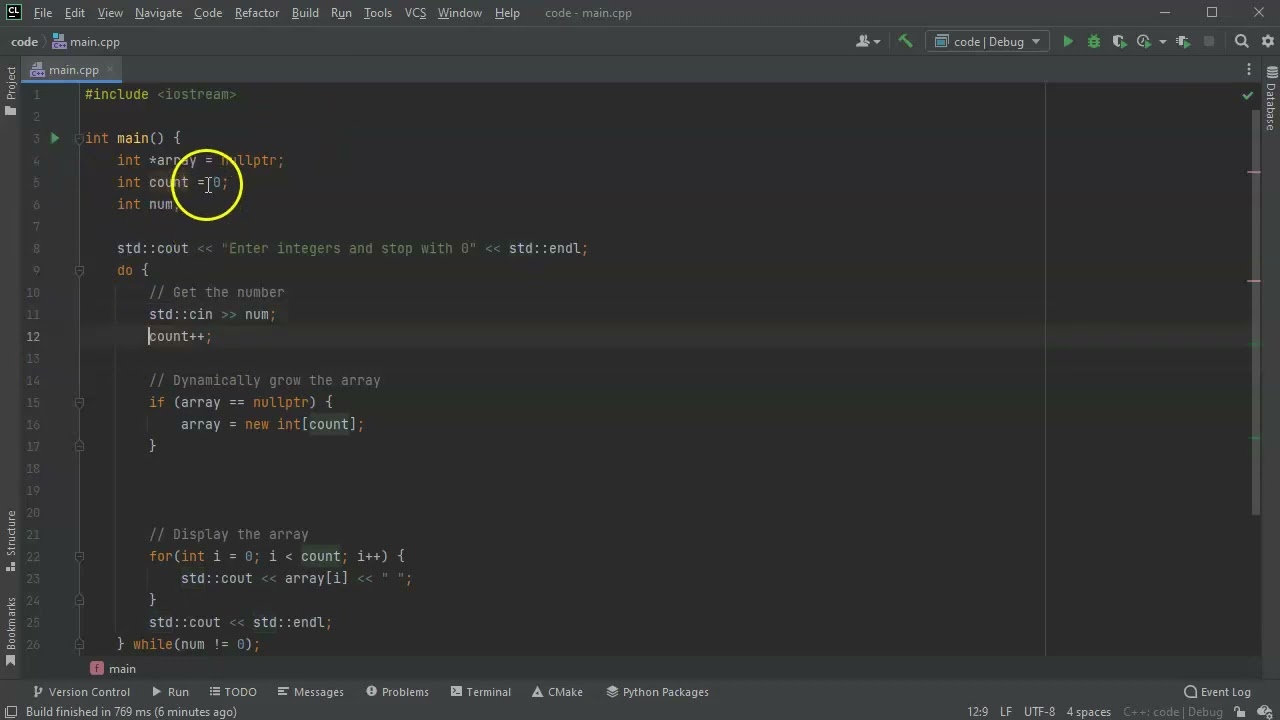The image size is (1280, 720).
Task: Click line number 12 in gutter
Action: (x=35, y=336)
